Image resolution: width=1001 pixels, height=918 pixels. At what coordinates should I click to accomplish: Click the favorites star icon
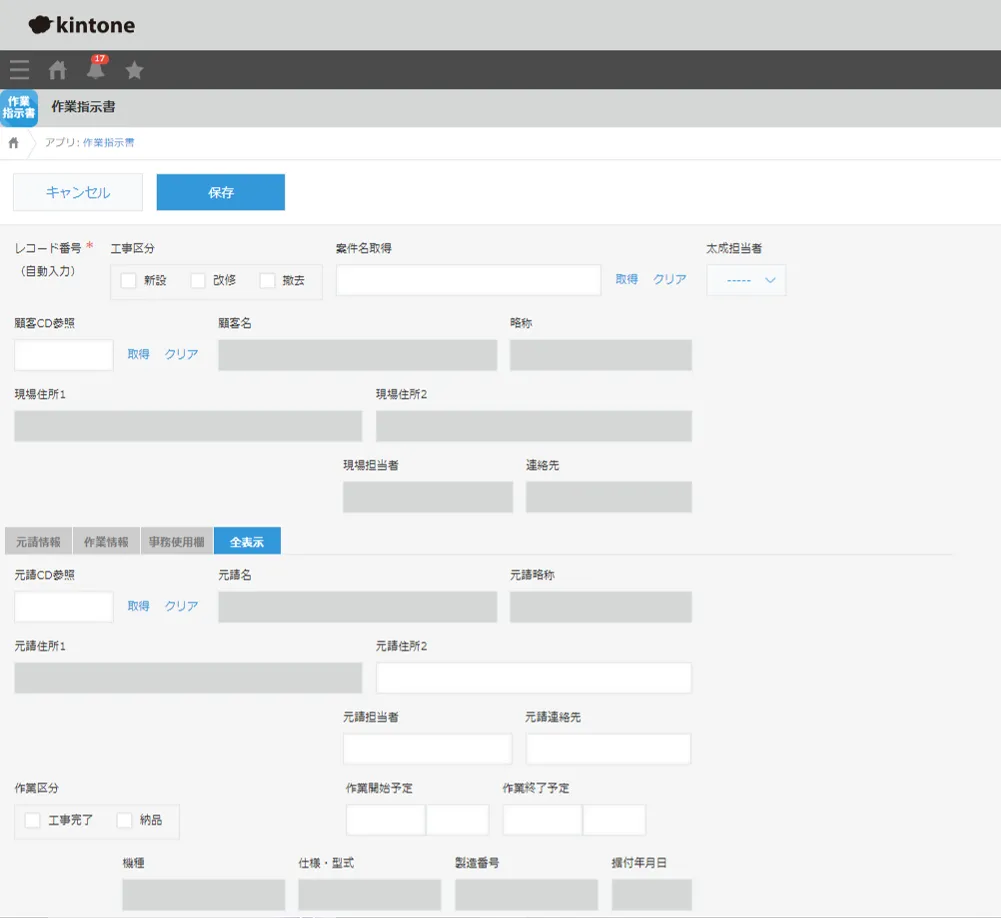(134, 70)
